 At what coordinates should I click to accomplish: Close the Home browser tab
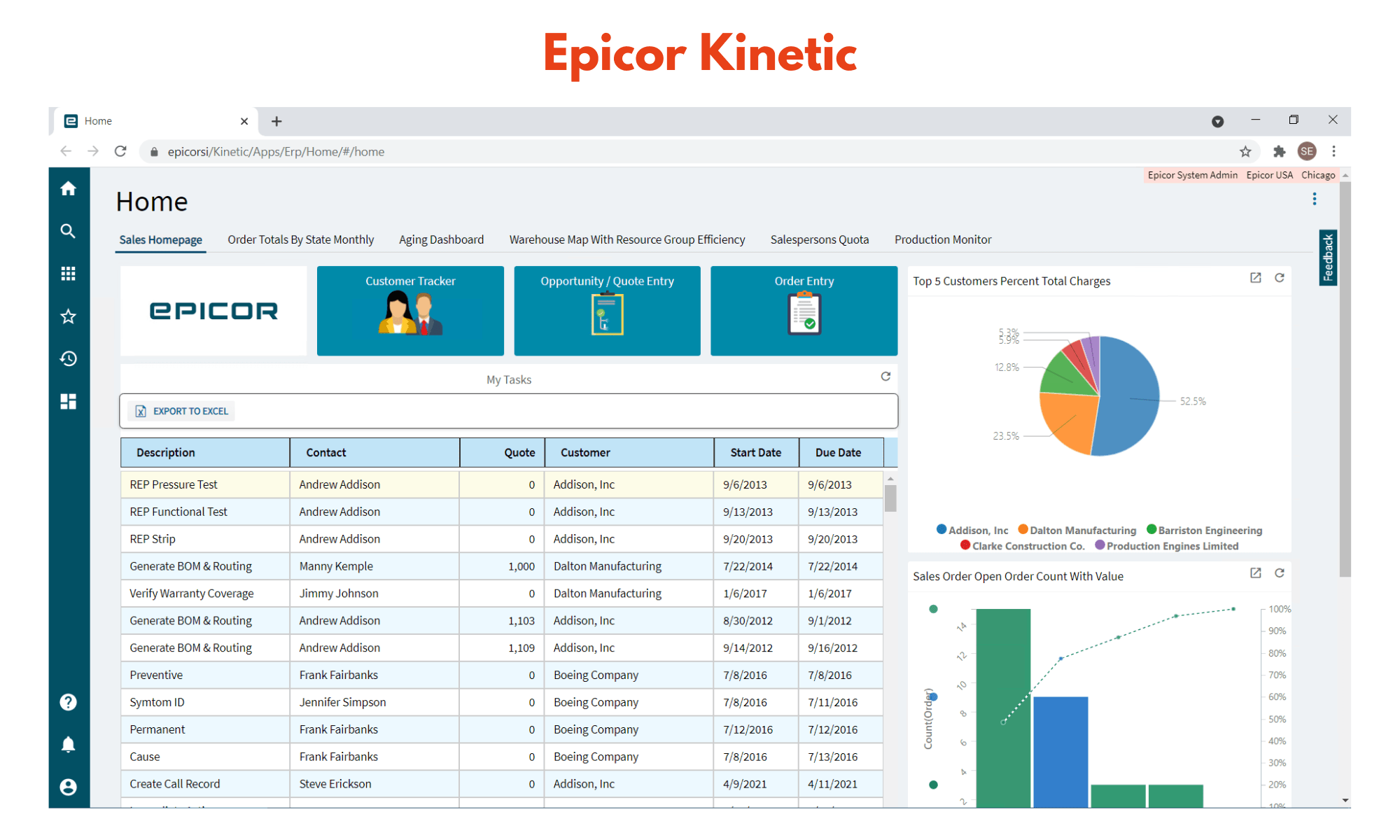tap(244, 121)
